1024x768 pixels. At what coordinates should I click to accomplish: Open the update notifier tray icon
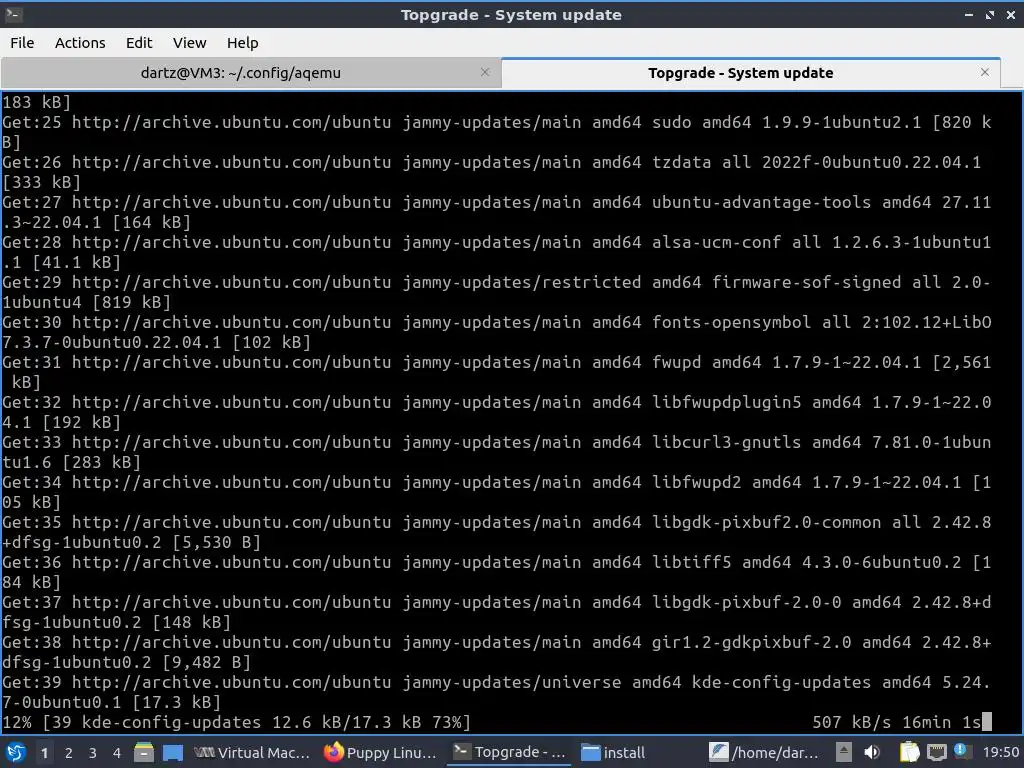[x=961, y=751]
